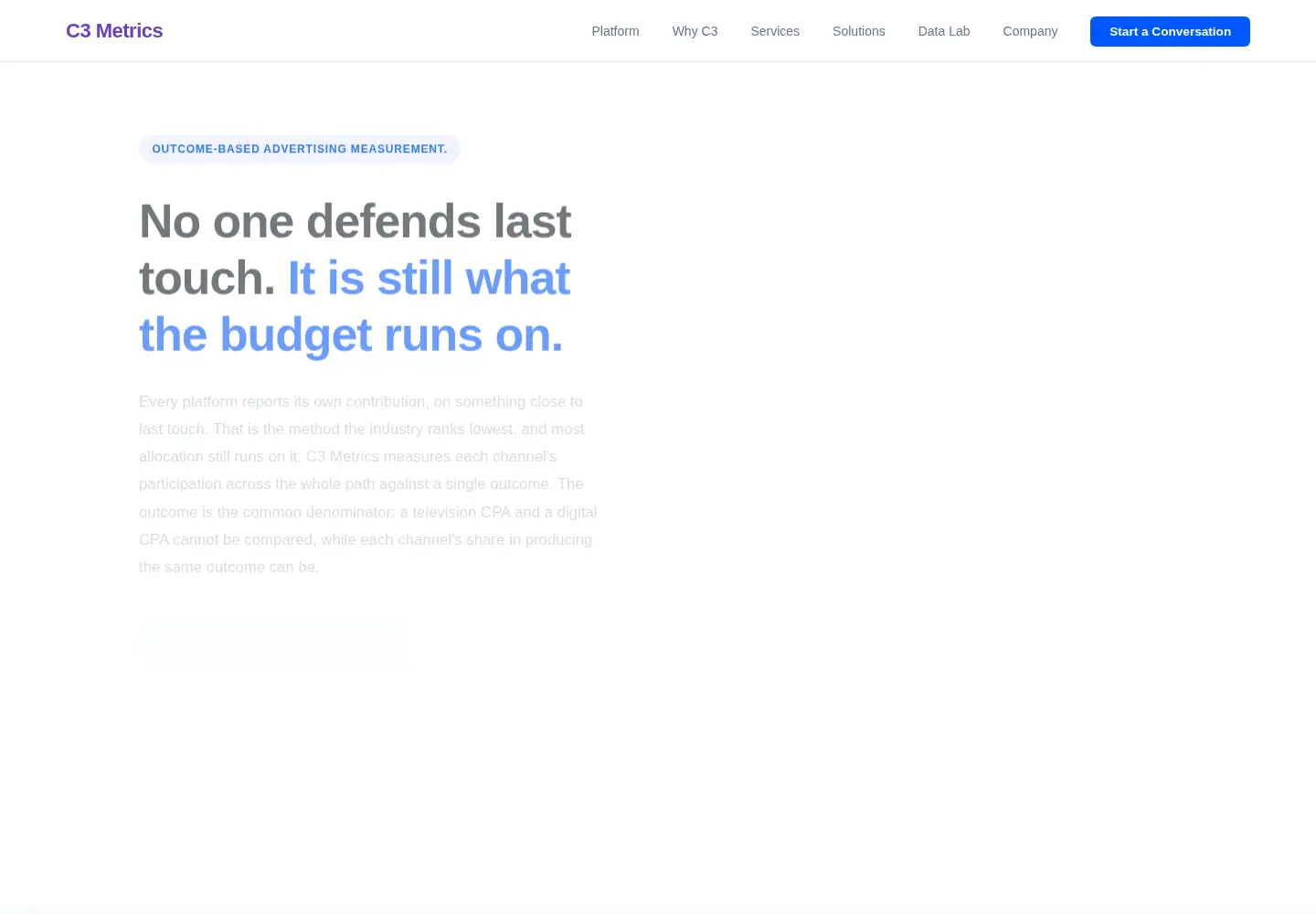Click the C3 Metrics logo
Screen dimensions: 1316x914
click(x=114, y=31)
